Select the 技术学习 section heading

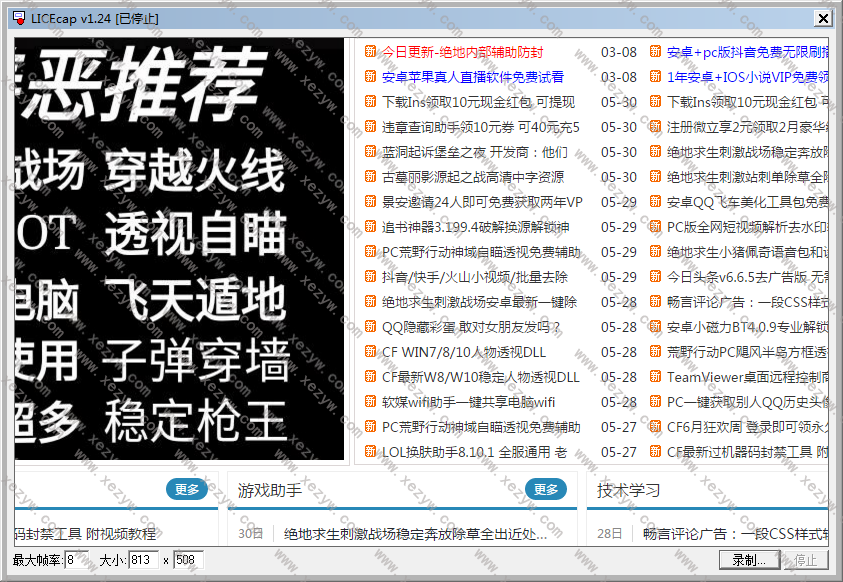coord(628,490)
